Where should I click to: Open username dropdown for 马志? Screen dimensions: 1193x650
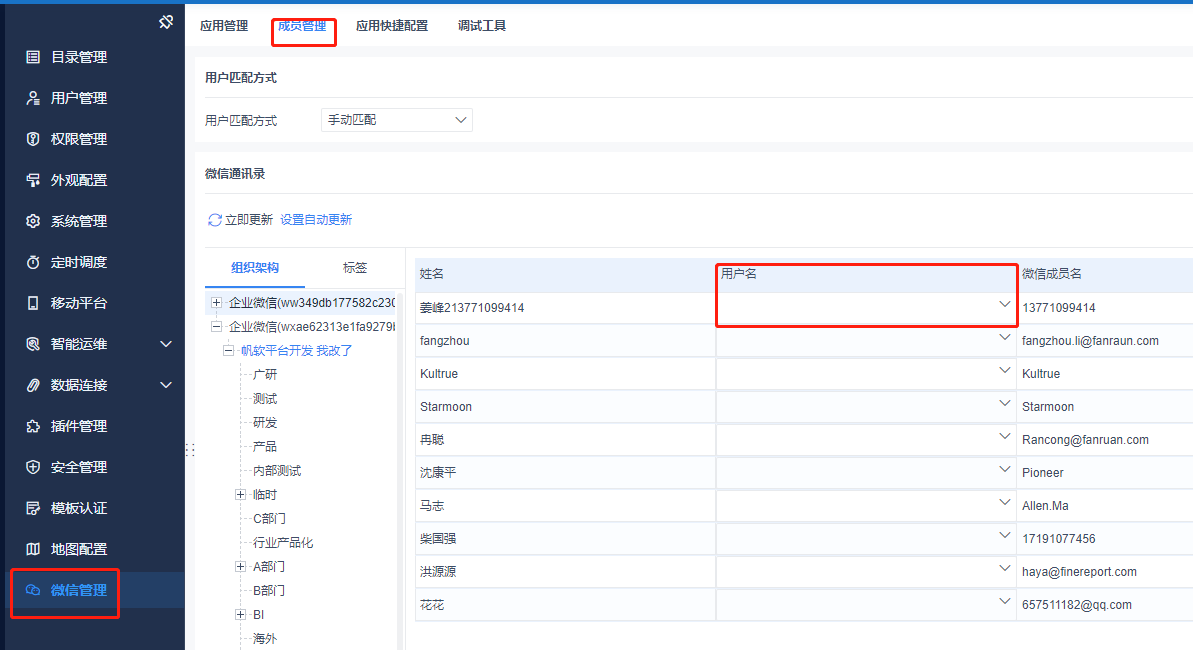pyautogui.click(x=1004, y=502)
